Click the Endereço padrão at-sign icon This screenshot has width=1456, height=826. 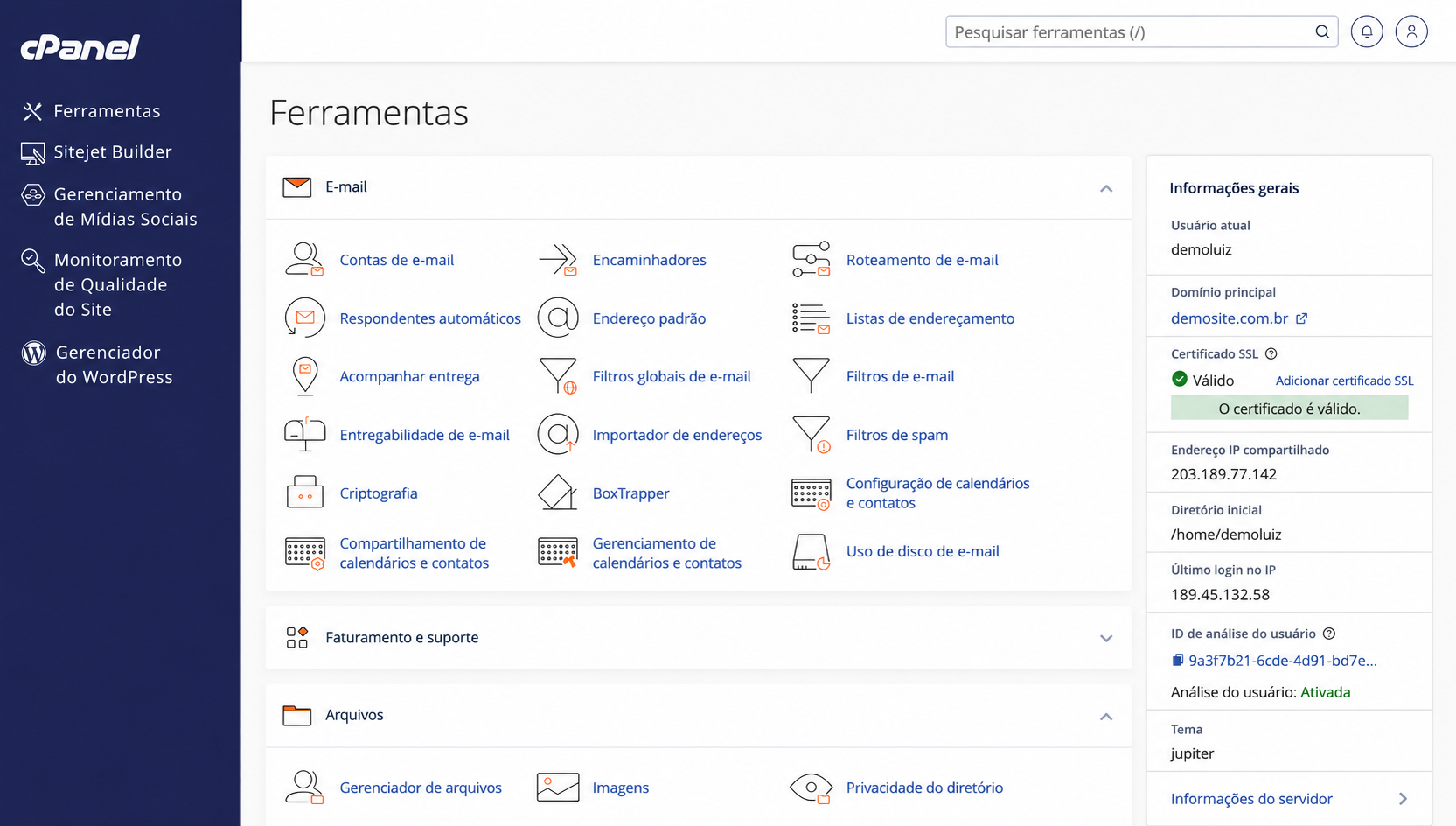point(558,318)
